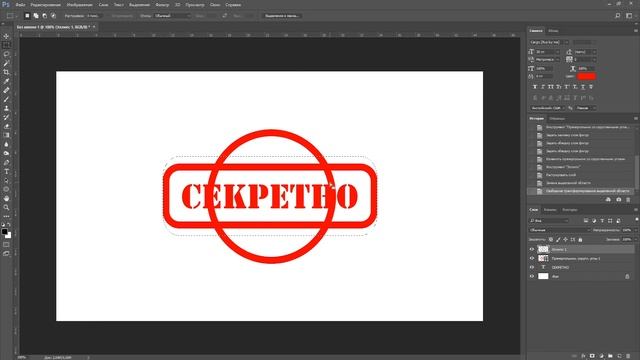Viewport: 640px width, 360px height.
Task: Select the Crop tool
Action: (x=6, y=72)
